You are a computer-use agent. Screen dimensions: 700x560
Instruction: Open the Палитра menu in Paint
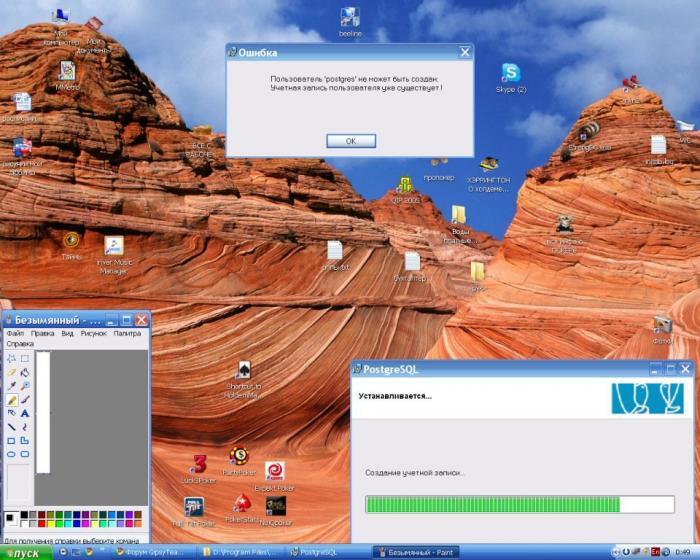[127, 333]
